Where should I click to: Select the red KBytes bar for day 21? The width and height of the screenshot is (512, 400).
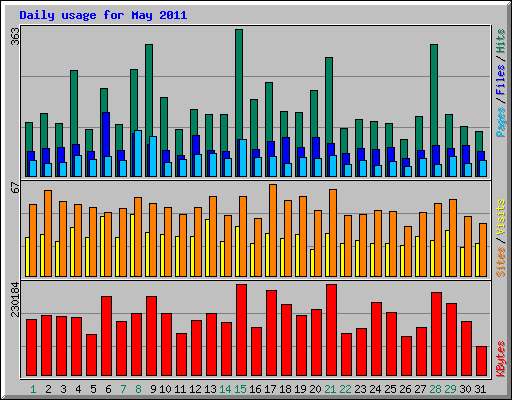coord(331,330)
